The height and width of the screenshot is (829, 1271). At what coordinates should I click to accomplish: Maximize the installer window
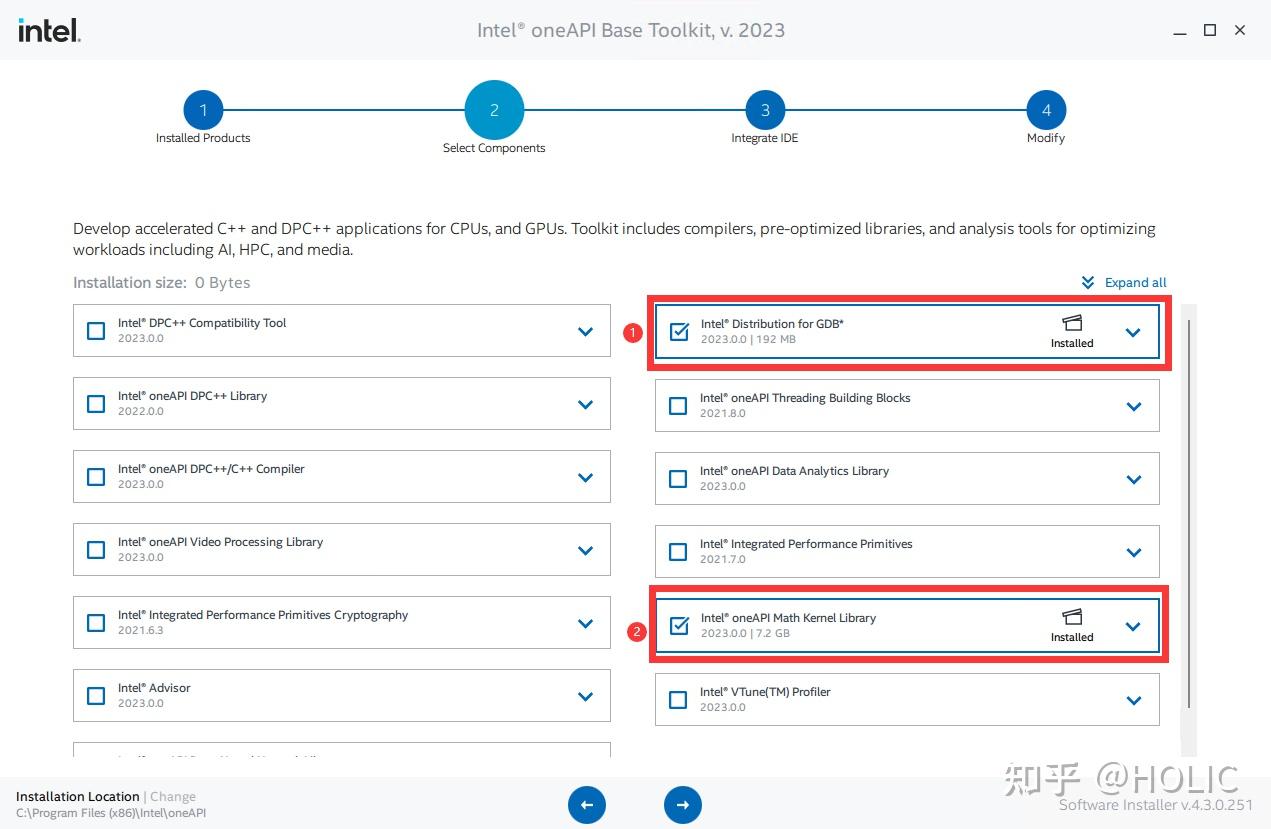(1210, 30)
